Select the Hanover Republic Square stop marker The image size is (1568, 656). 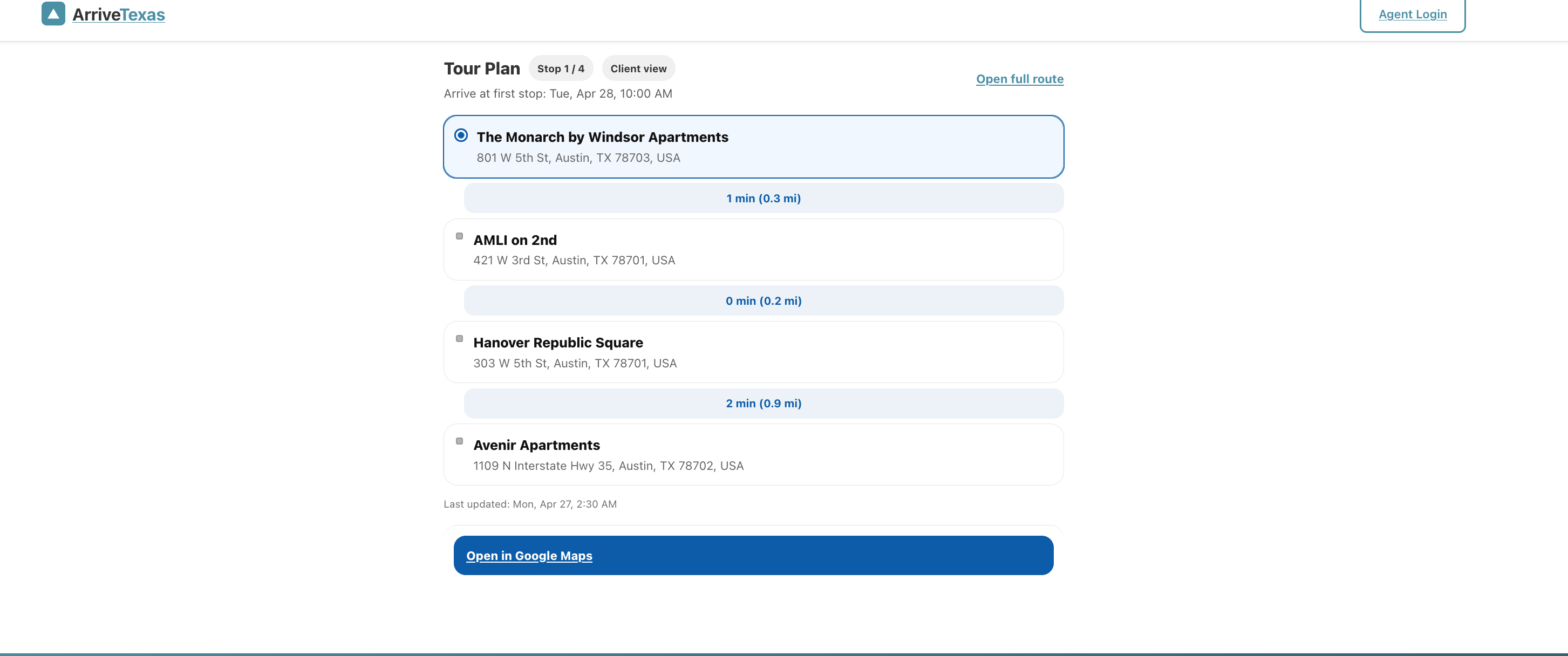coord(460,338)
